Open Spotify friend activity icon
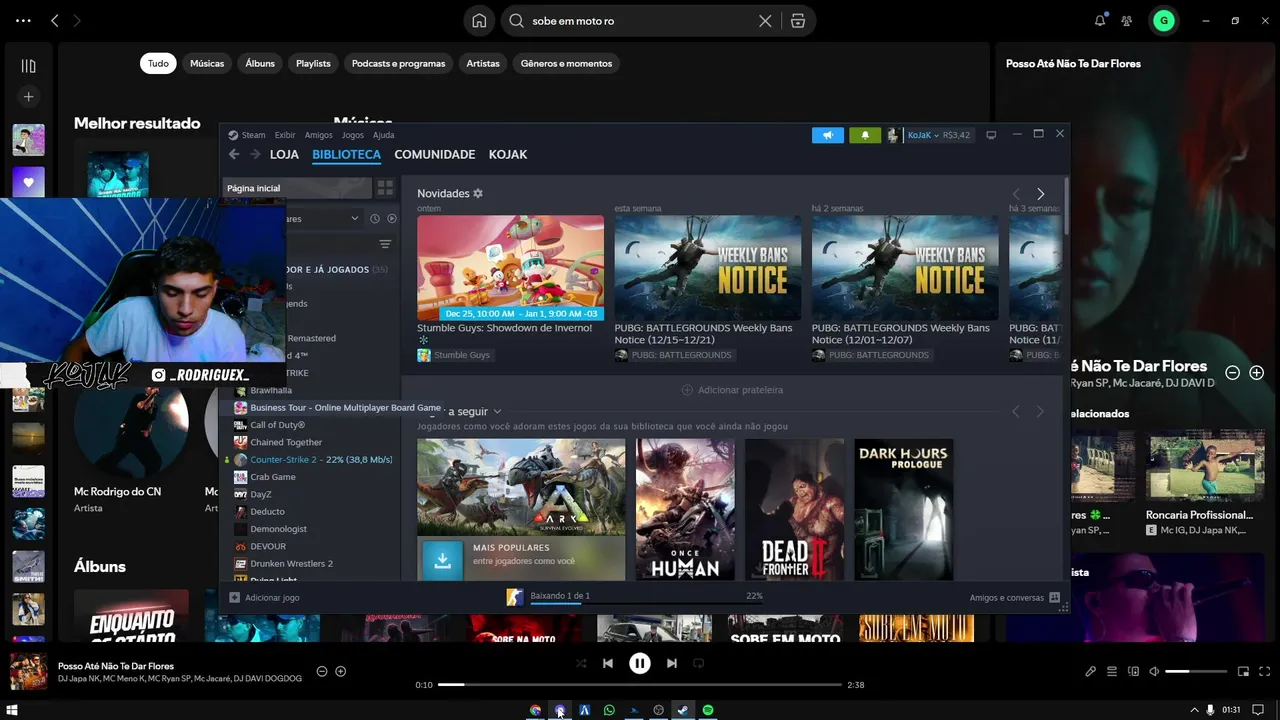This screenshot has height=720, width=1280. 1127,20
